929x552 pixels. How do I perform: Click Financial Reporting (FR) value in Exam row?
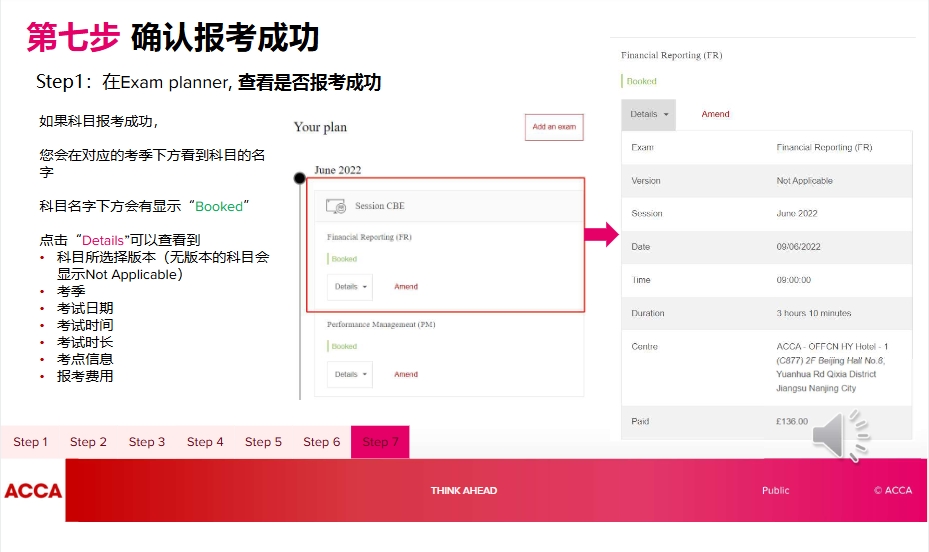tap(824, 147)
